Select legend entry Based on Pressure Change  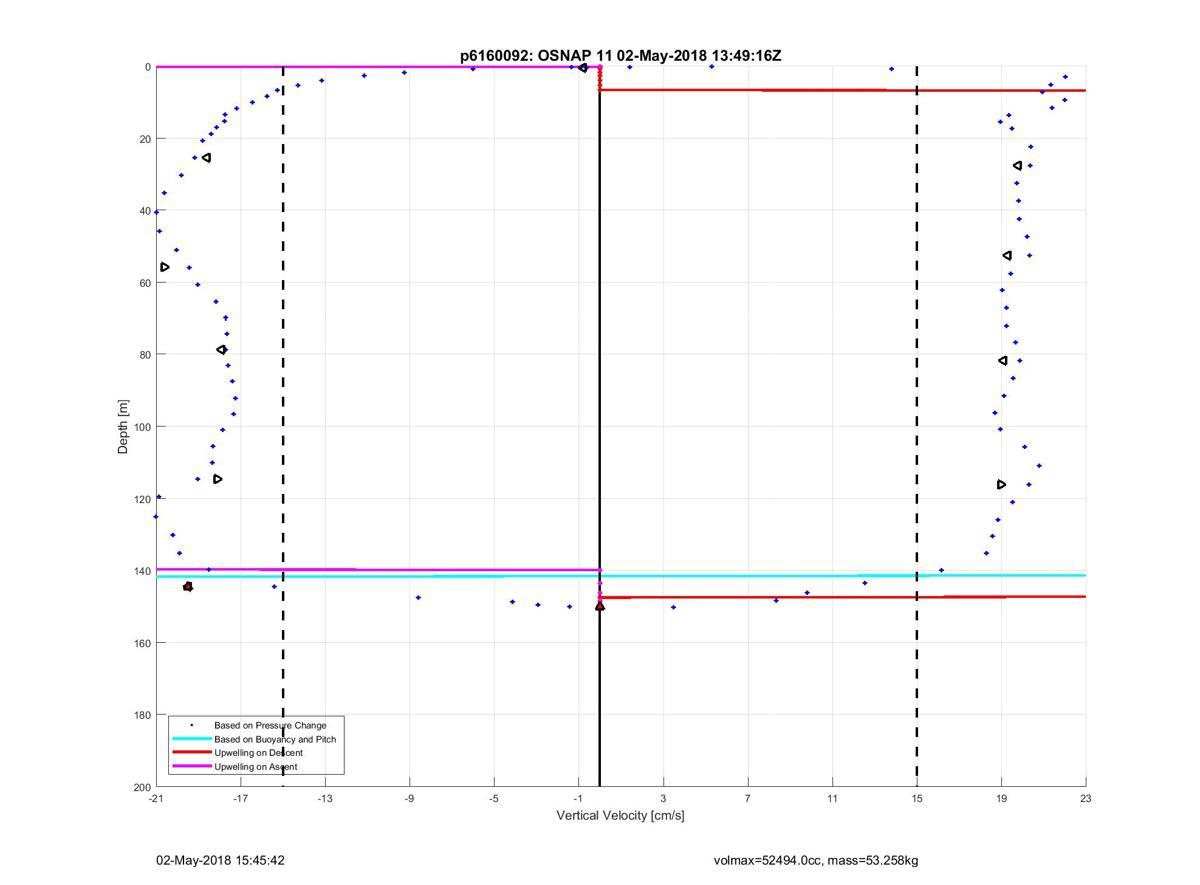coord(270,725)
